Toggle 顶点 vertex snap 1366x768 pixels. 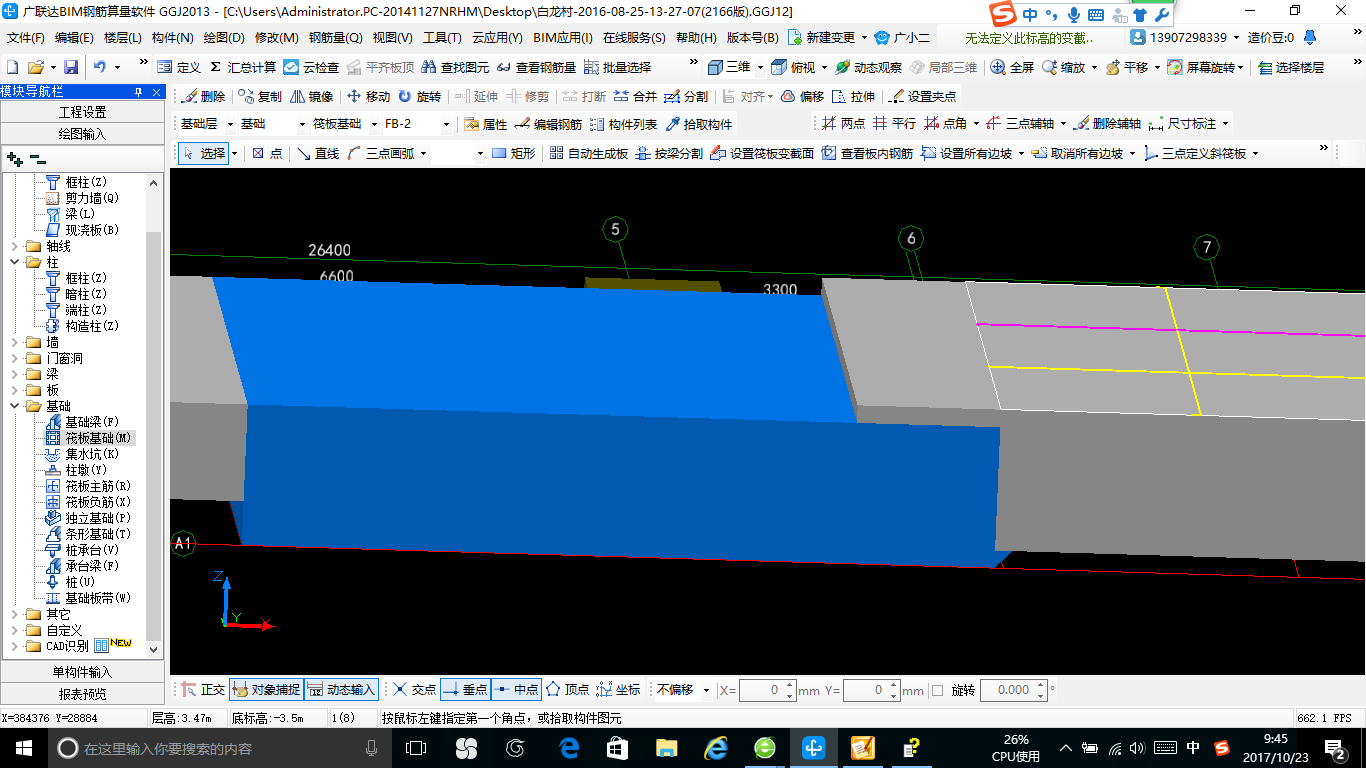pos(567,690)
